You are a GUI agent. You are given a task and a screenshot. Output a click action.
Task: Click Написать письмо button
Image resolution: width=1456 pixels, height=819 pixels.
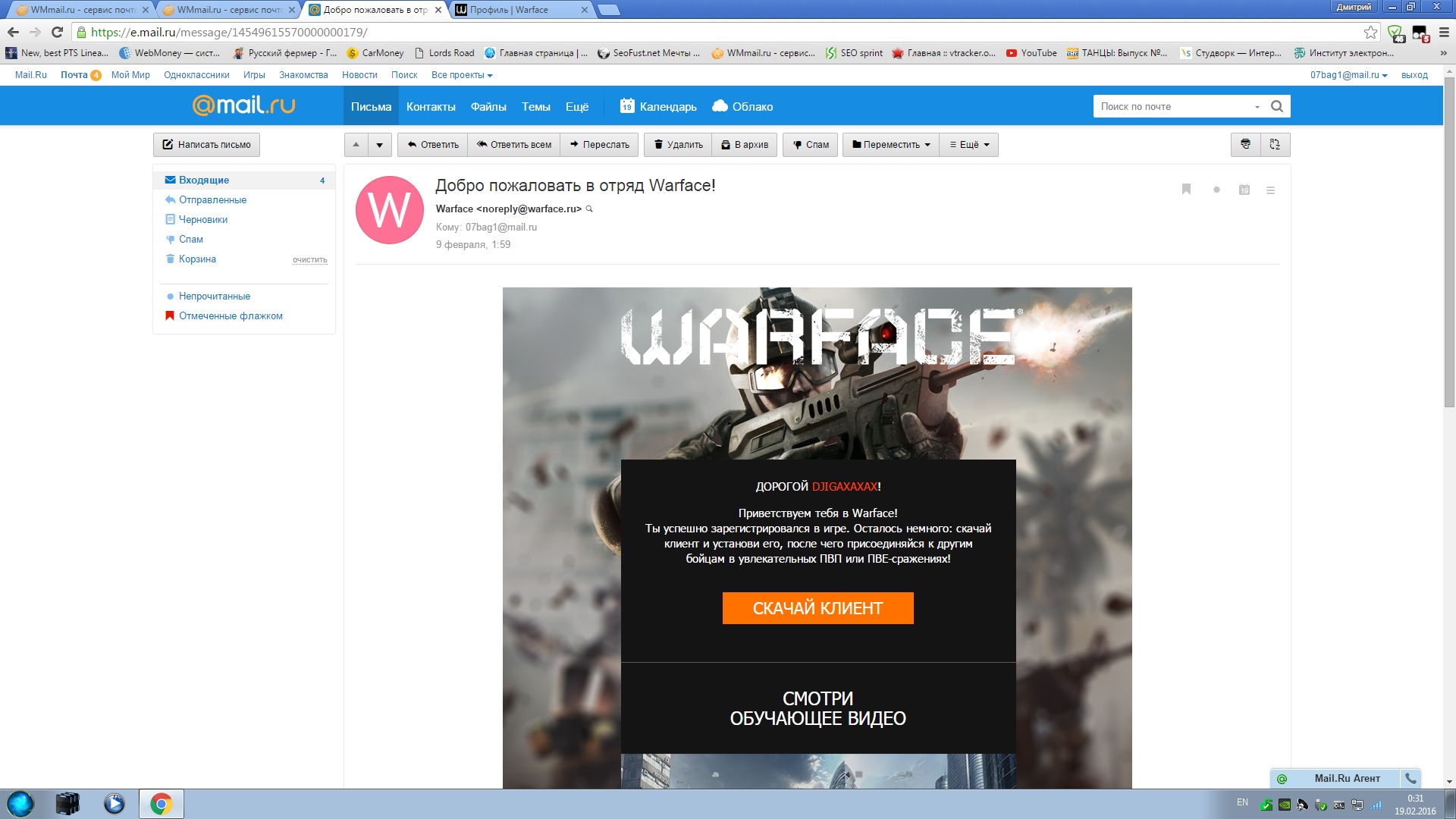click(x=206, y=144)
